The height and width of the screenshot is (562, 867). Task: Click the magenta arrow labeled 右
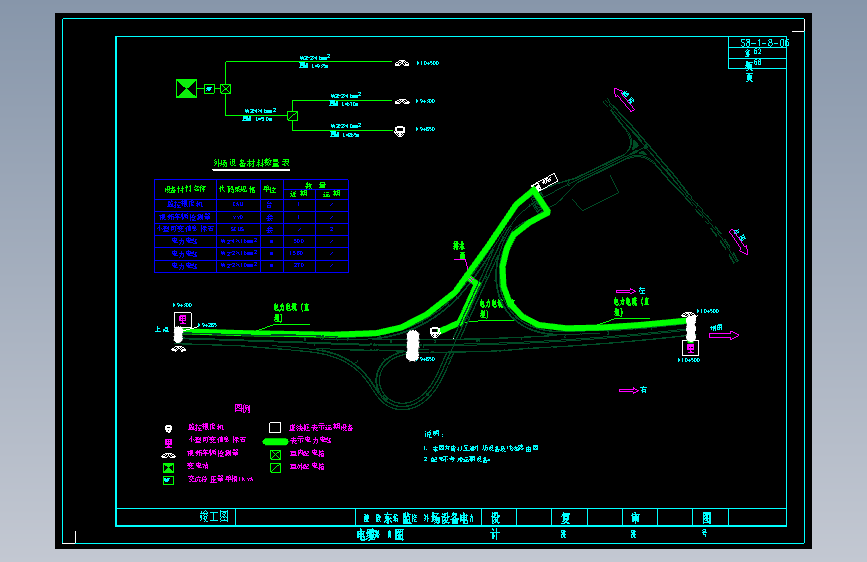pos(629,391)
